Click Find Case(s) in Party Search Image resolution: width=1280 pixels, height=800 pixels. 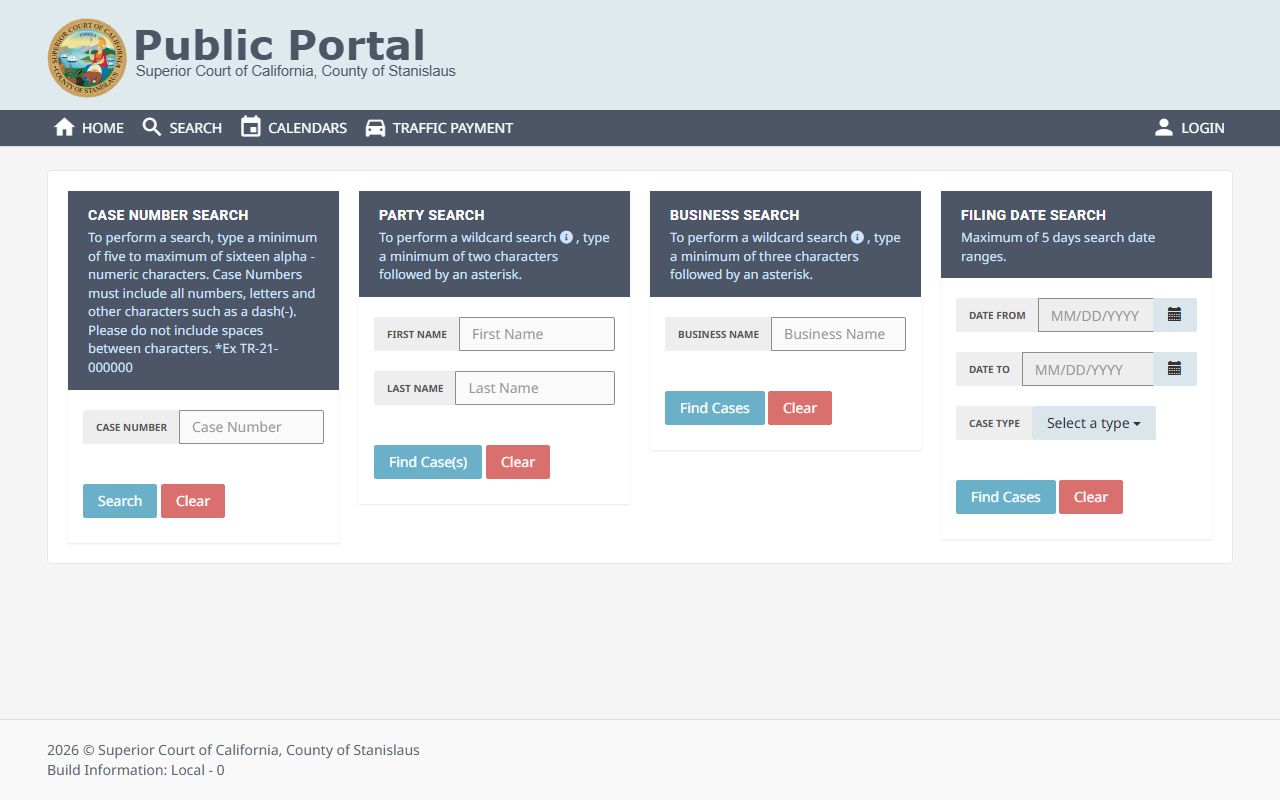(428, 462)
